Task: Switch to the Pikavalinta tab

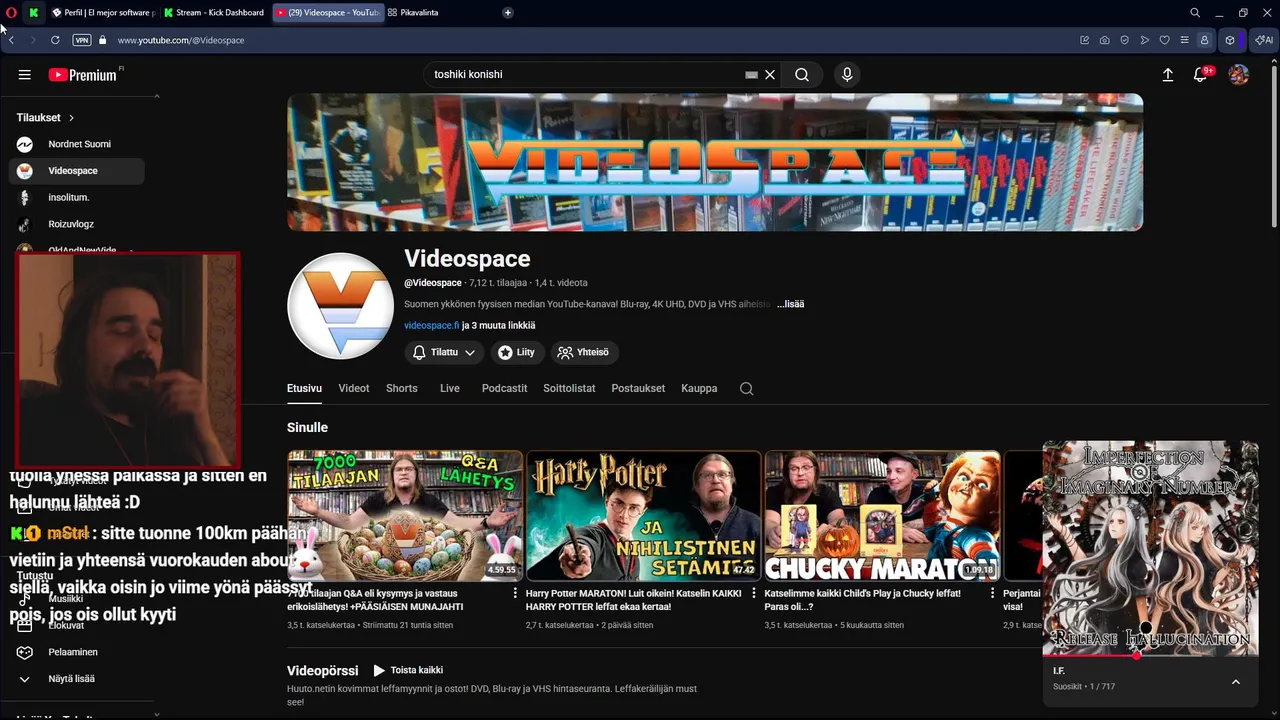Action: 413,13
